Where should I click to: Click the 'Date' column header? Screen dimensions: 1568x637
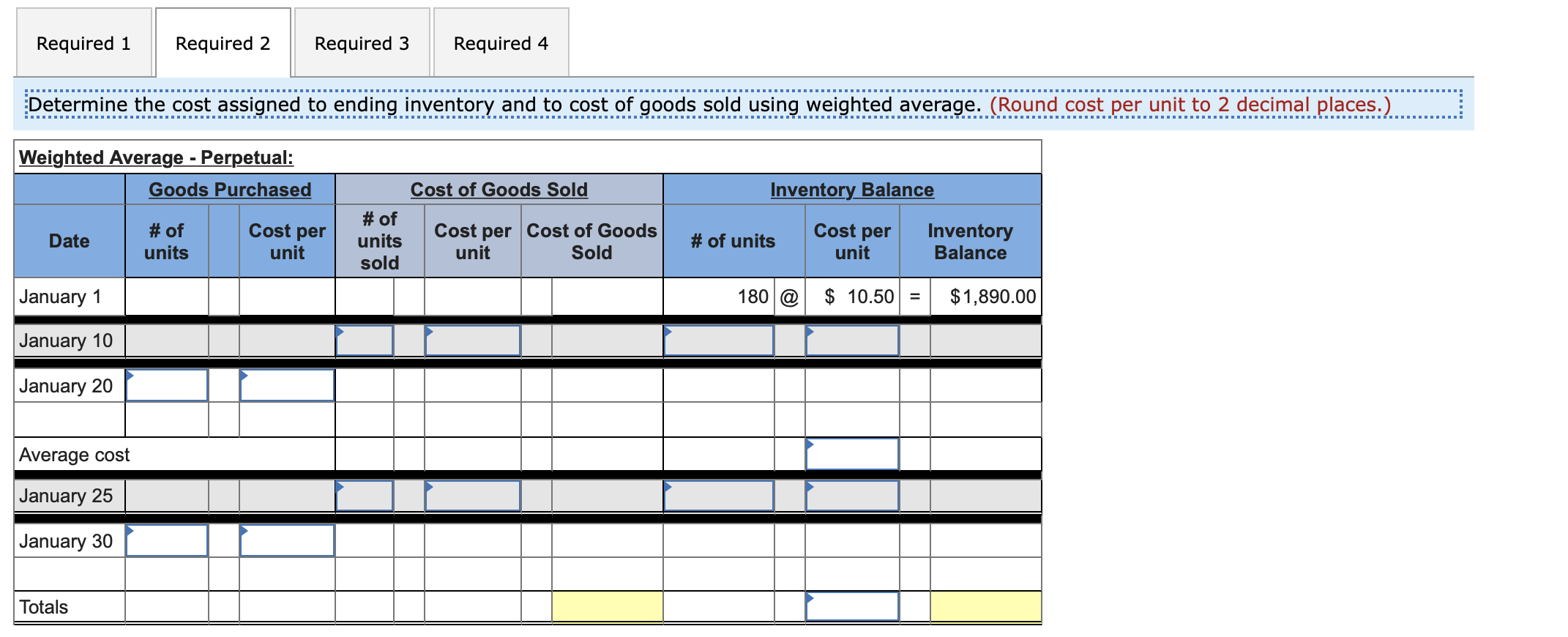70,241
